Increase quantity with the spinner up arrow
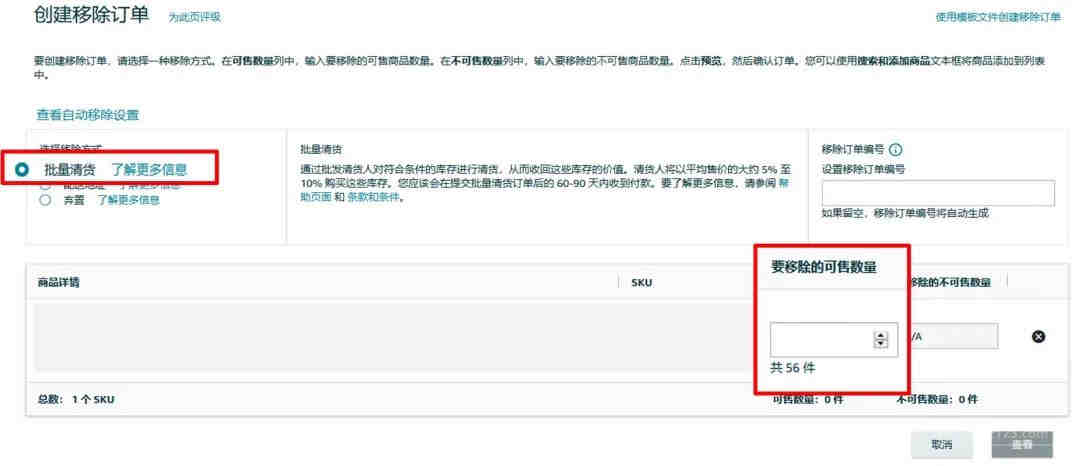This screenshot has height=466, width=1080. point(880,336)
